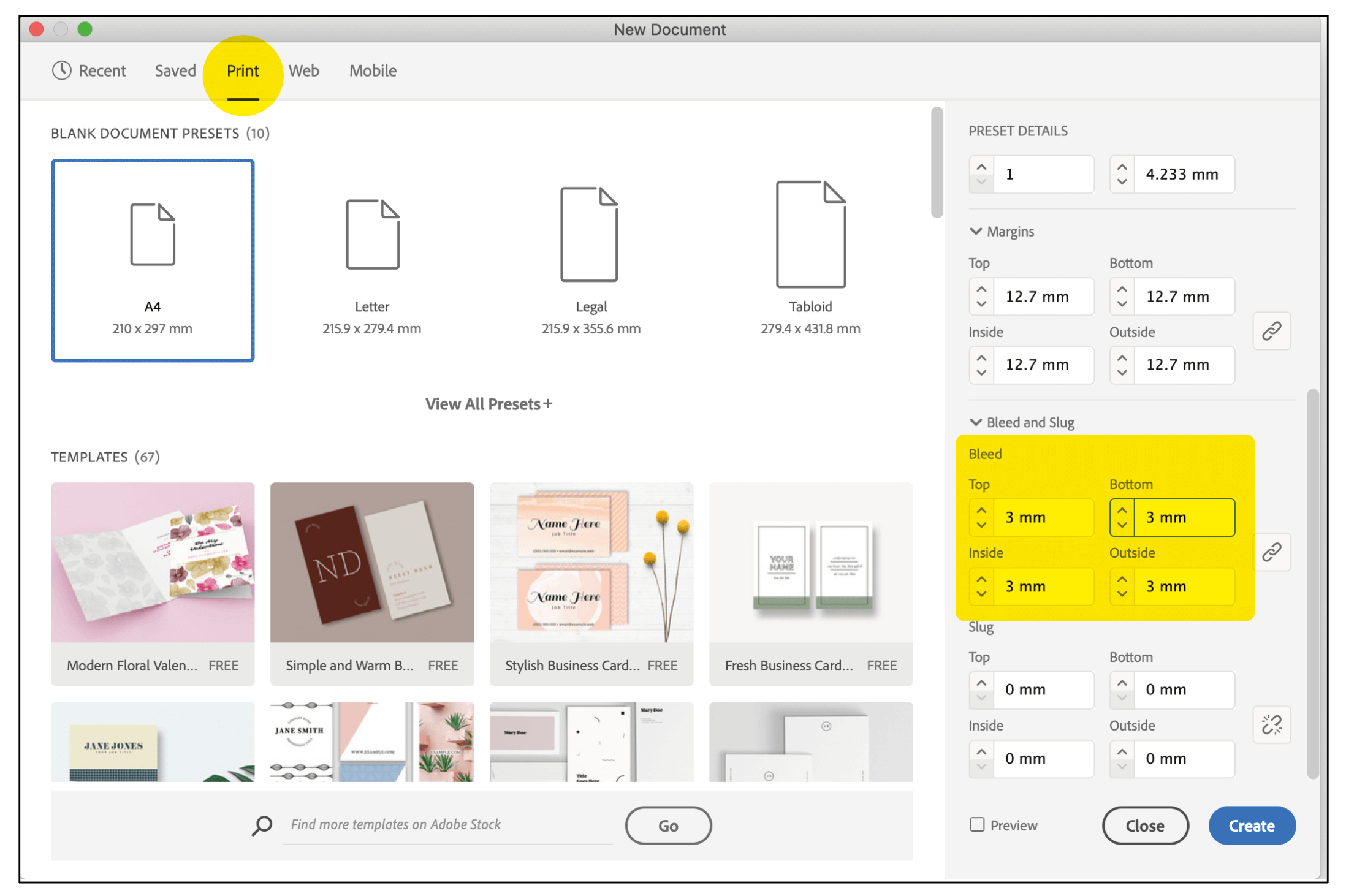Click the bleed chain link icon
1346x896 pixels.
click(x=1271, y=552)
